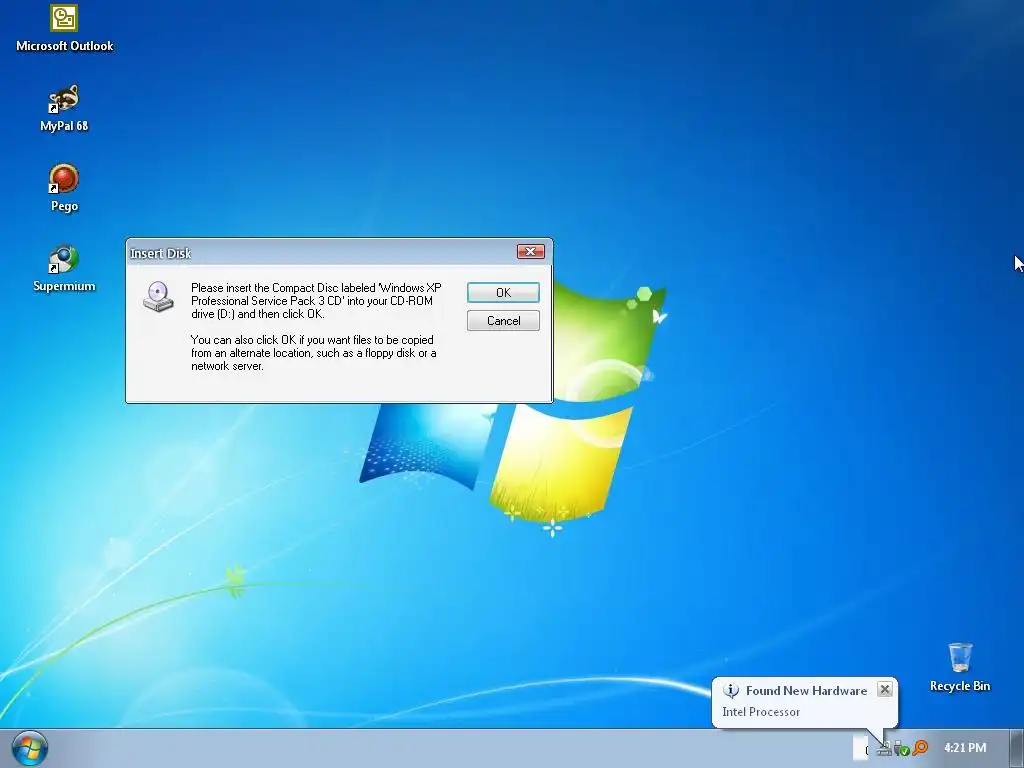Cancel the Insert Disk dialog
This screenshot has width=1024, height=768.
pos(503,321)
